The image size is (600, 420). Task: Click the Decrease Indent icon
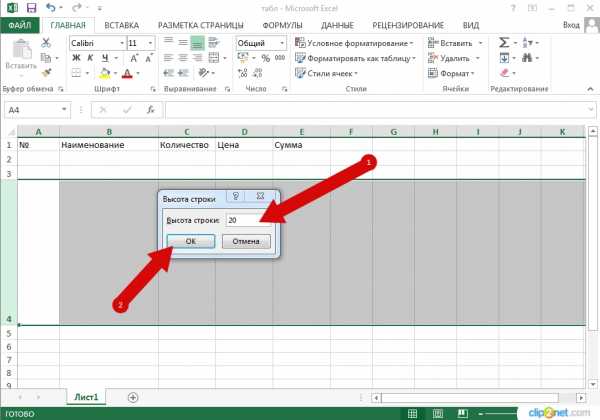point(168,73)
